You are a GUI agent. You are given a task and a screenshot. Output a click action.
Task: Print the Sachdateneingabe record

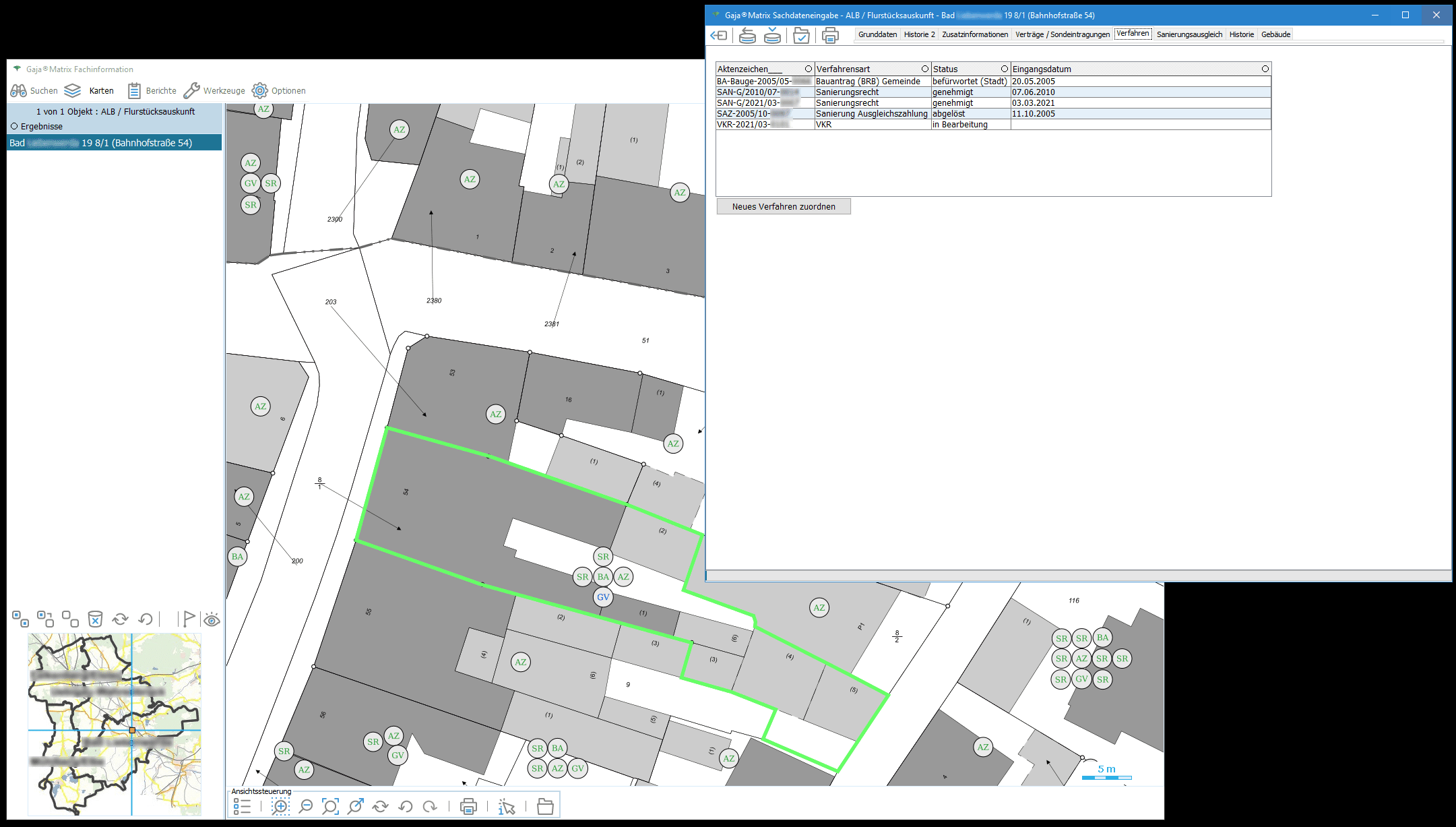tap(830, 35)
